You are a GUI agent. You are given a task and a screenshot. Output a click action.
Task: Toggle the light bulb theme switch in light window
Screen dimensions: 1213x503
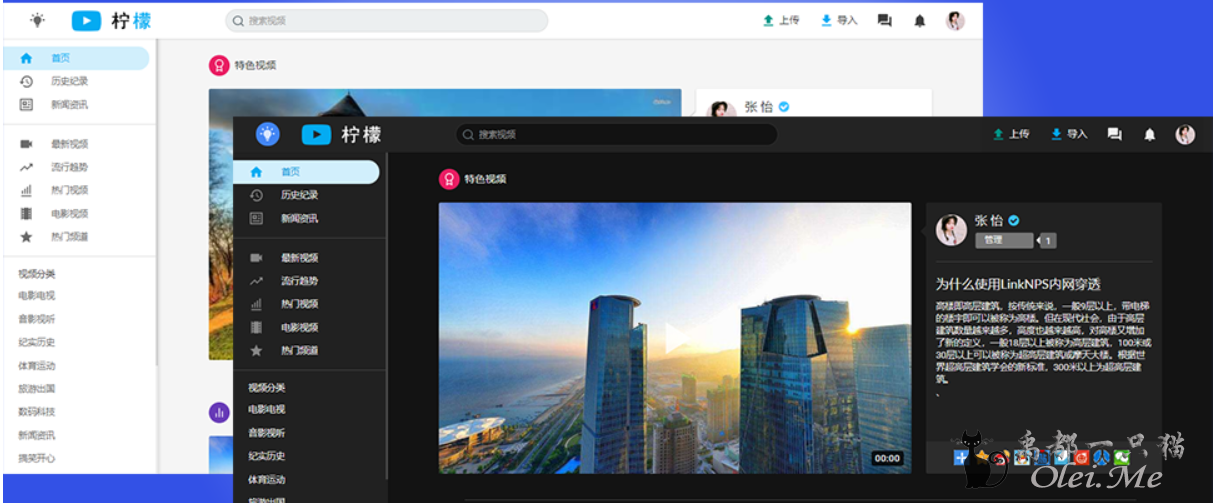point(37,20)
